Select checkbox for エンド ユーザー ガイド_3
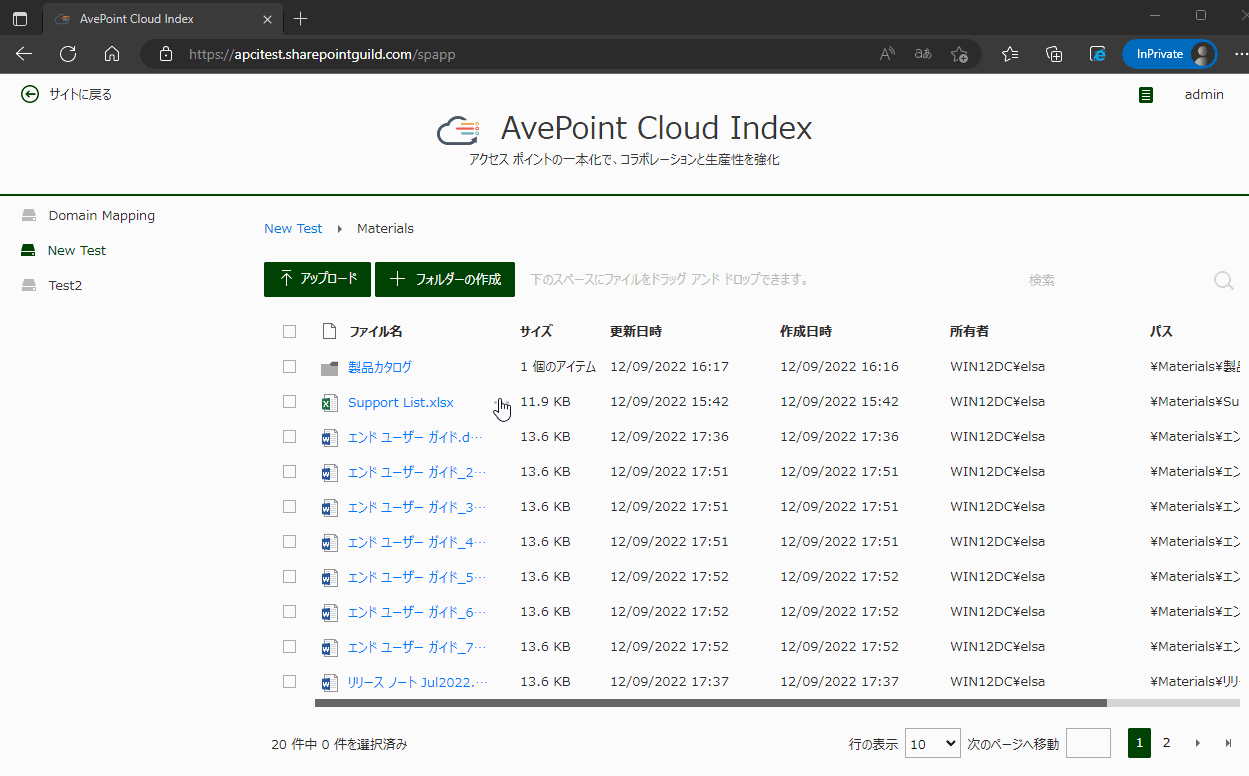The width and height of the screenshot is (1249, 776). coord(290,506)
